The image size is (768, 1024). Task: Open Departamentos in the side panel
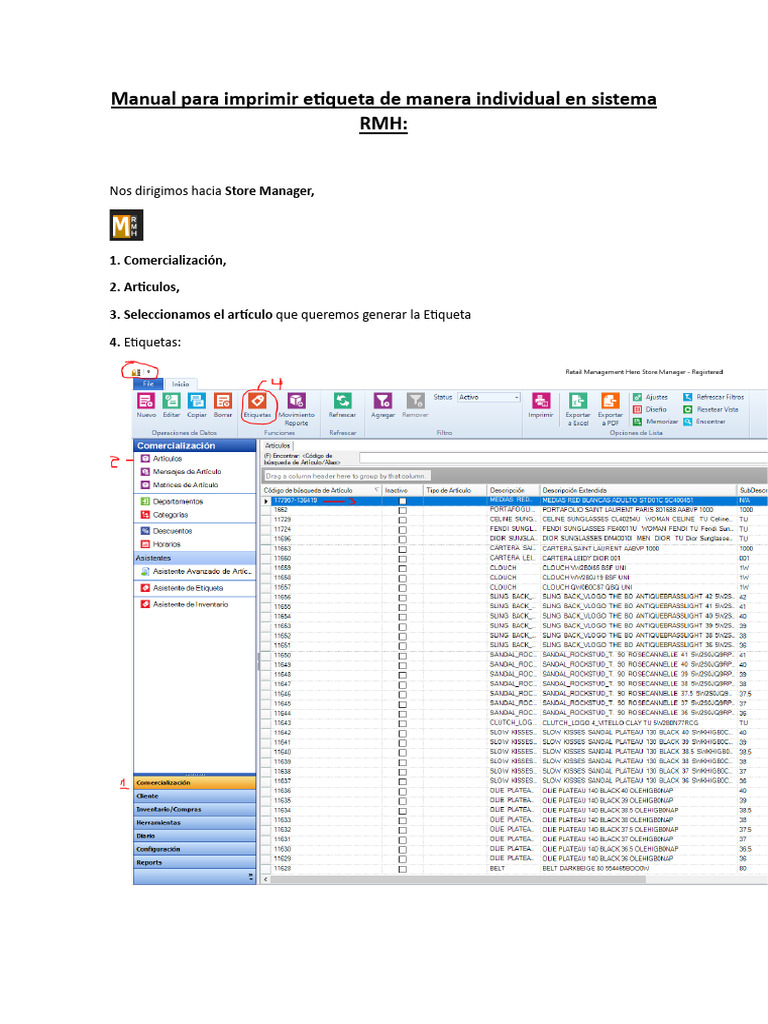172,502
